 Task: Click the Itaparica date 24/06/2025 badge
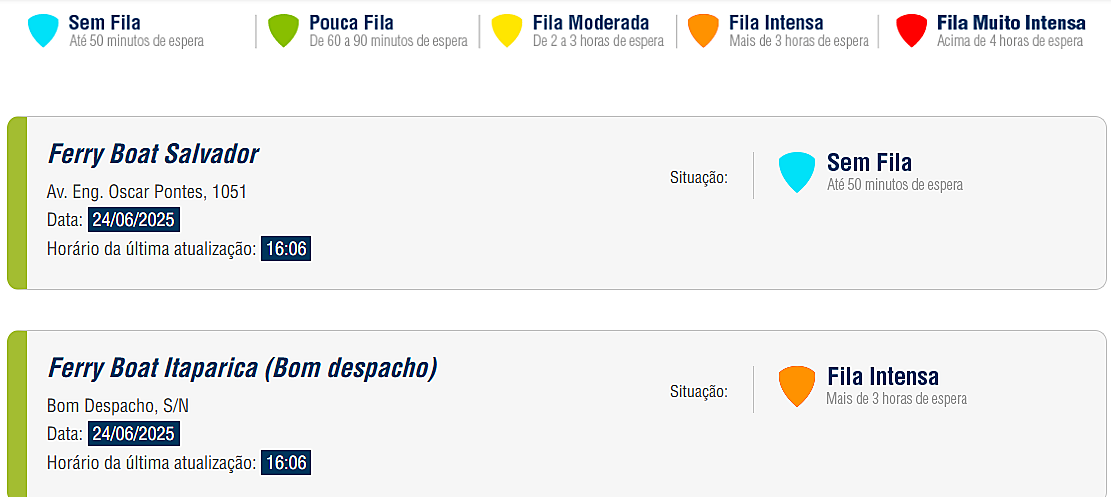(x=133, y=434)
